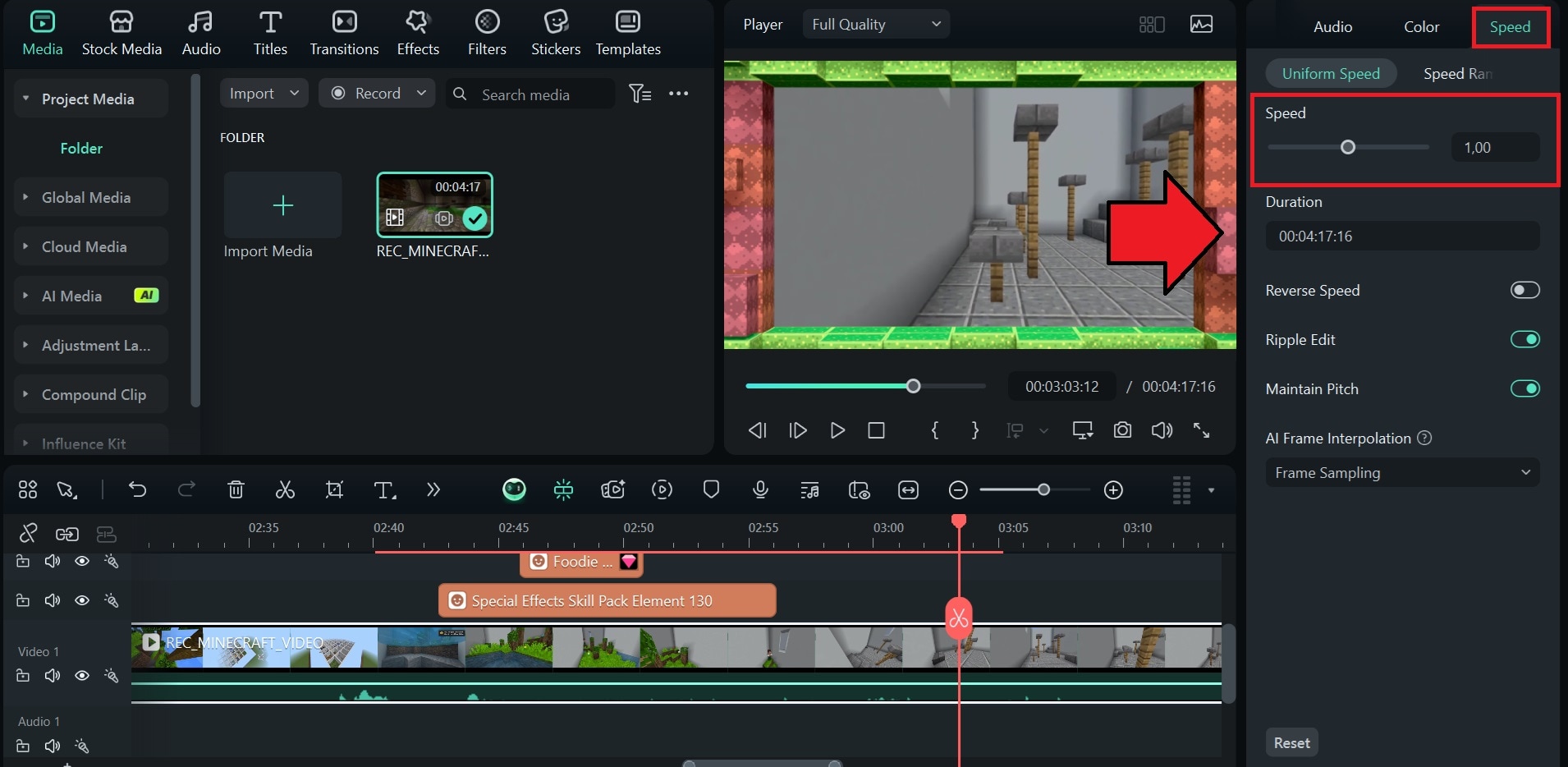Click the player volume speaker icon
The width and height of the screenshot is (1568, 767).
[x=1162, y=430]
